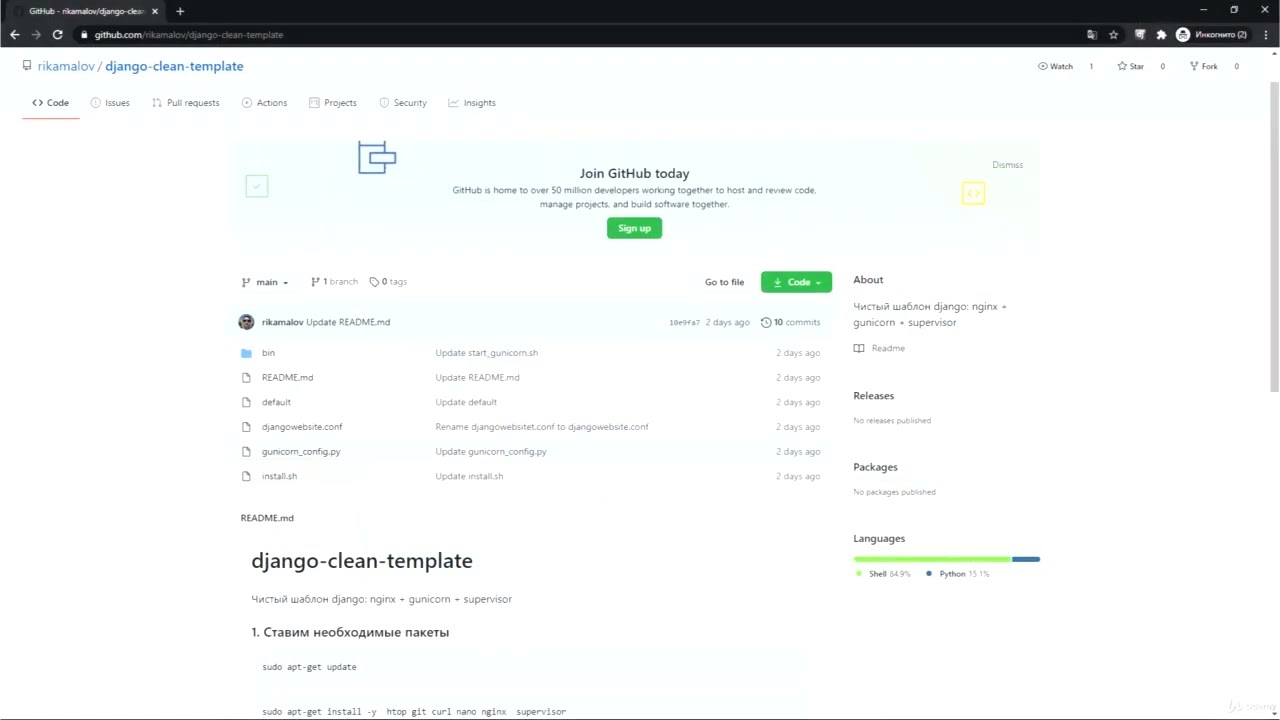Viewport: 1280px width, 720px height.
Task: Click the file icon beside README.md
Action: click(x=246, y=377)
